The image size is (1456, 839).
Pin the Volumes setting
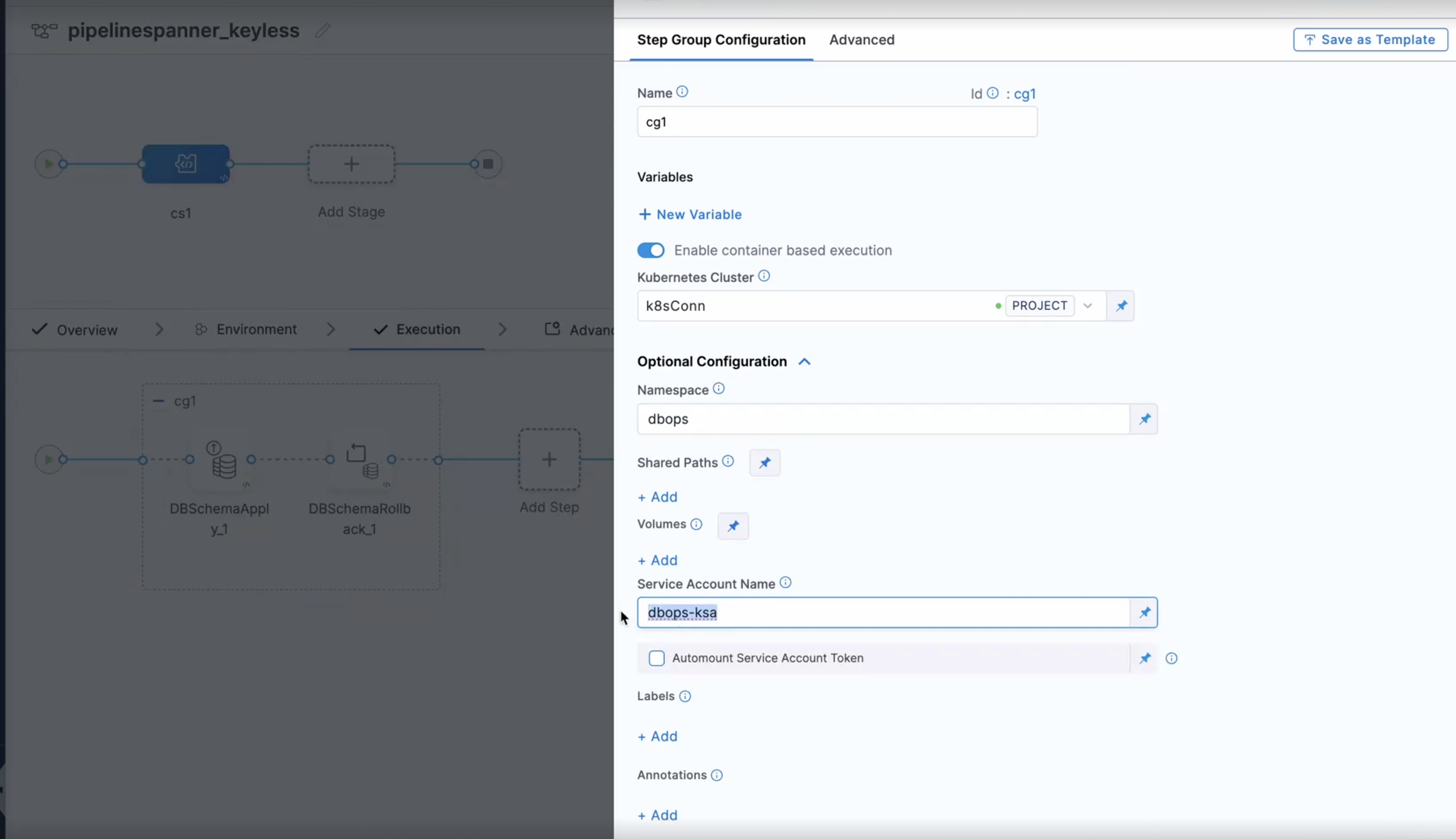point(732,526)
